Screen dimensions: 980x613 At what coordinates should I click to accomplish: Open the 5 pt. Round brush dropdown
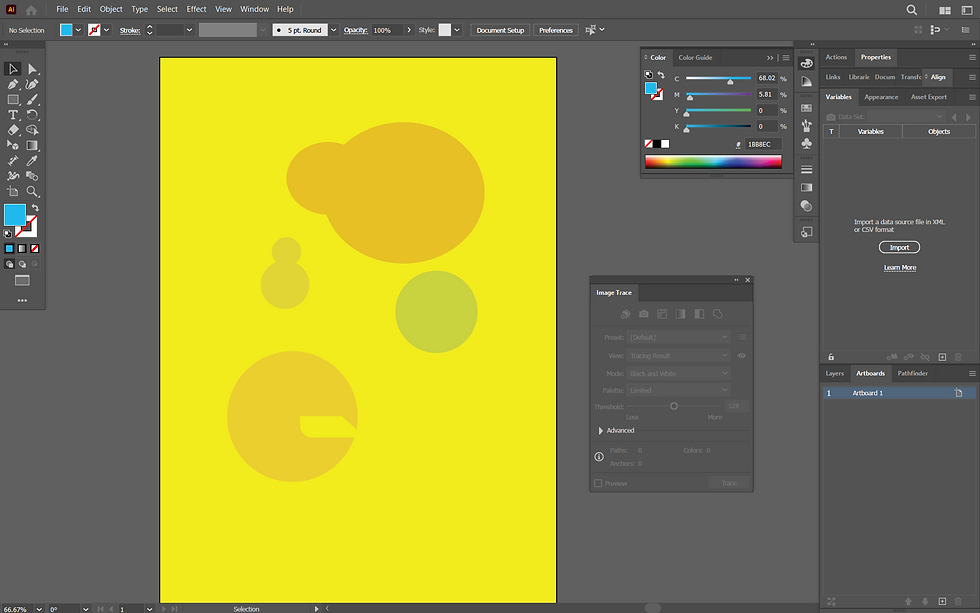coord(334,30)
